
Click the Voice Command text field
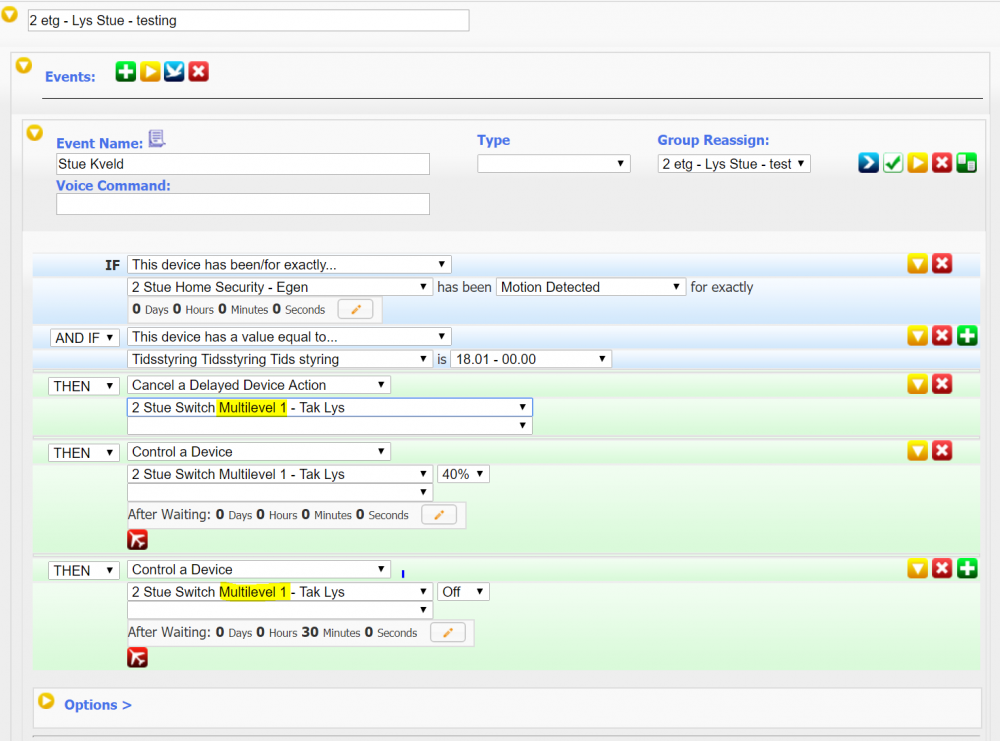coord(243,204)
